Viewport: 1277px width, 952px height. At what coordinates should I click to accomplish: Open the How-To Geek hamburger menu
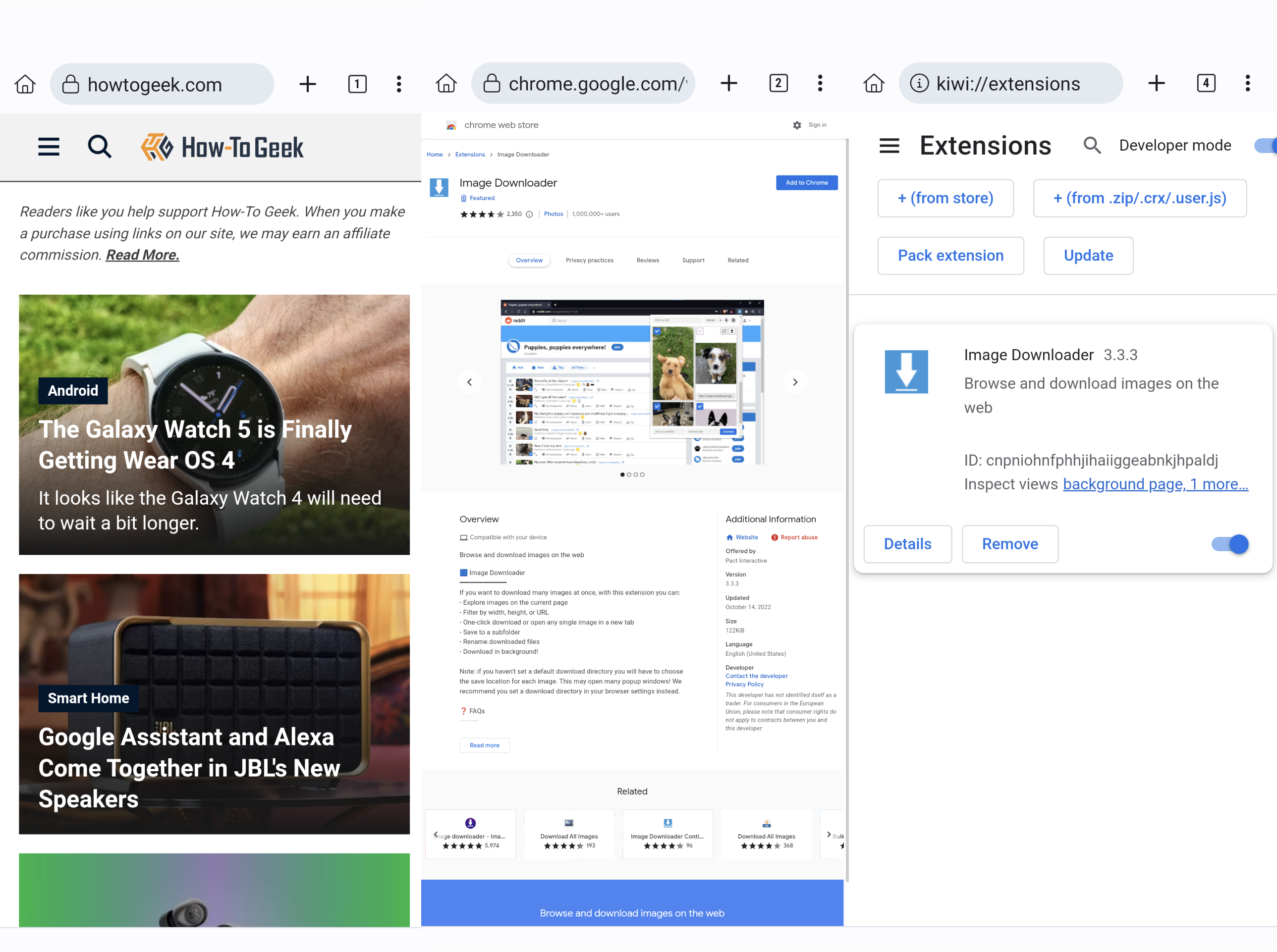click(x=49, y=147)
